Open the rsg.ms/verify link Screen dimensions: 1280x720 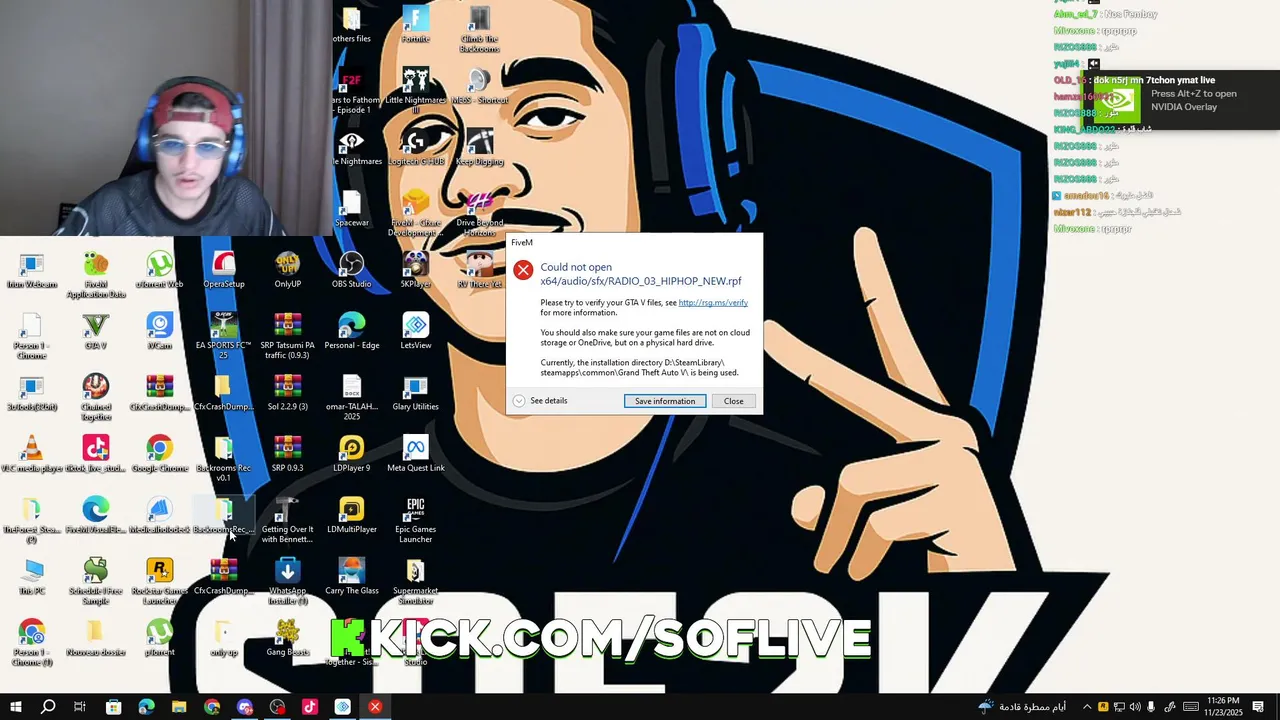pos(713,303)
